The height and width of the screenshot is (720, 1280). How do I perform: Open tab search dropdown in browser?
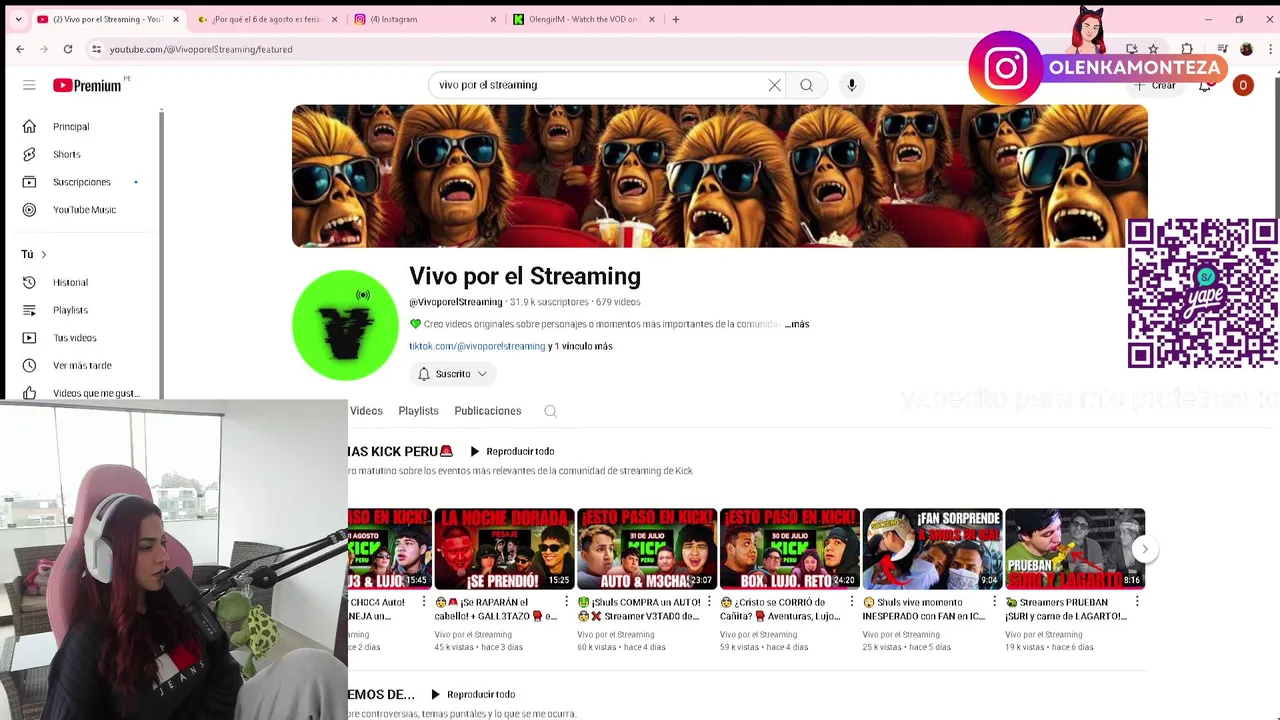click(x=18, y=19)
